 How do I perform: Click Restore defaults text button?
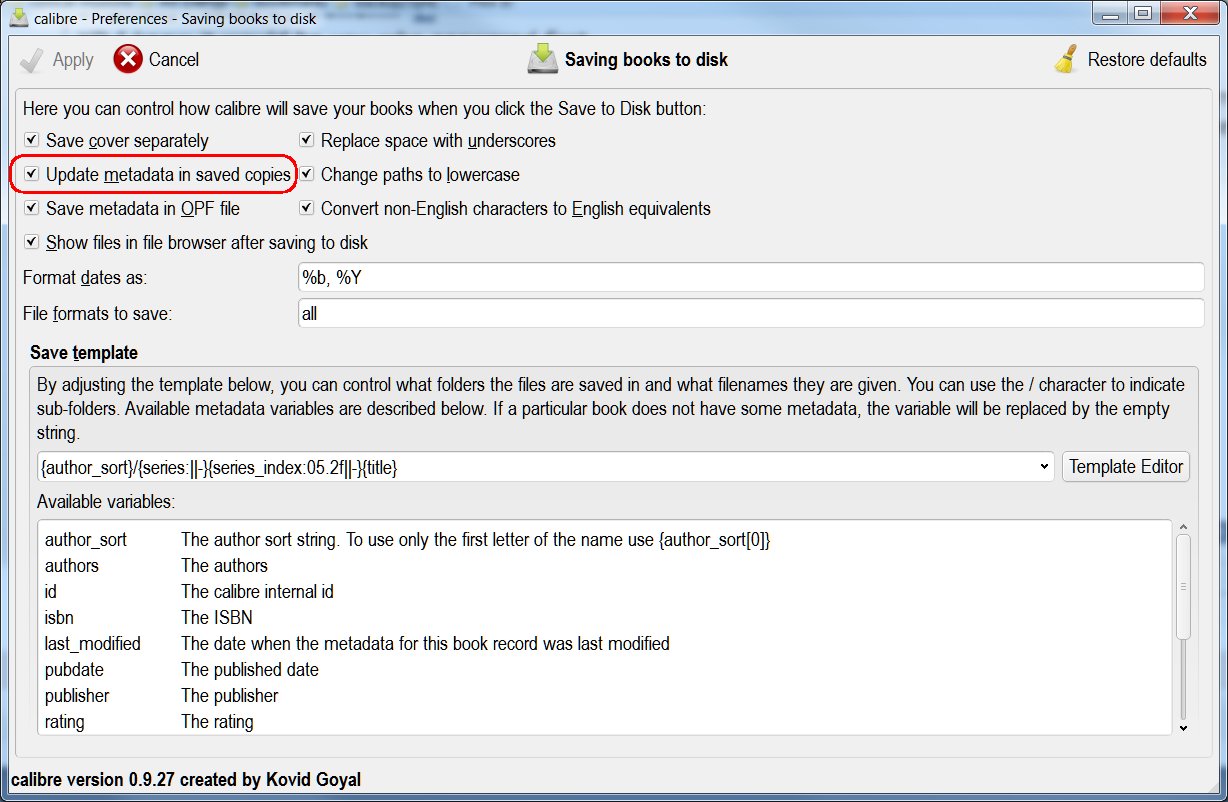tap(1147, 60)
